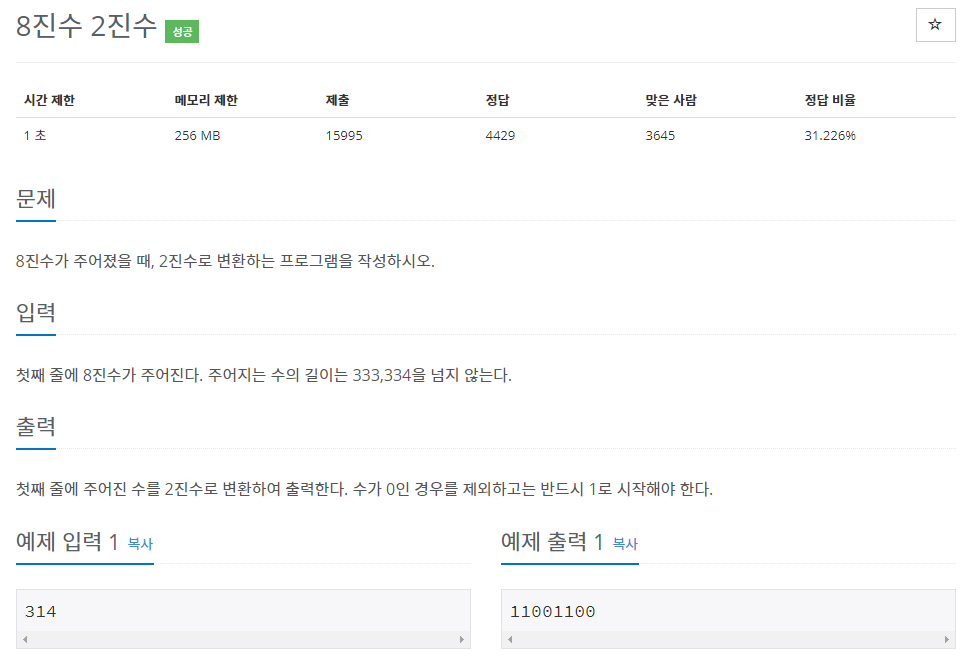The height and width of the screenshot is (672, 968).
Task: Click the problem description sentence about 2진수로 변환
Action: 225,261
